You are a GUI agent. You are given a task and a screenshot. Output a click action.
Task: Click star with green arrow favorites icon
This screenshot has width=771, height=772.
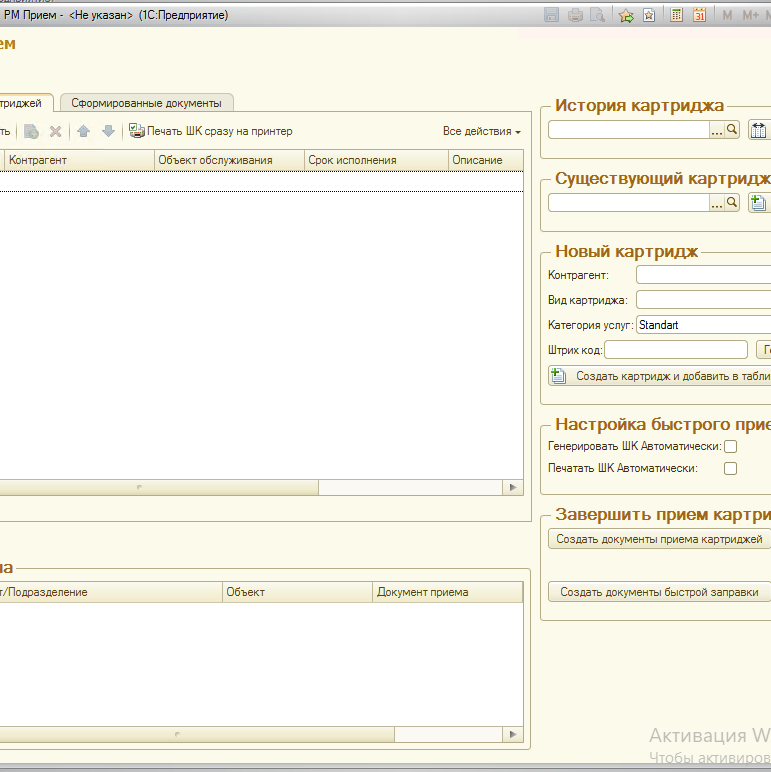coord(626,15)
